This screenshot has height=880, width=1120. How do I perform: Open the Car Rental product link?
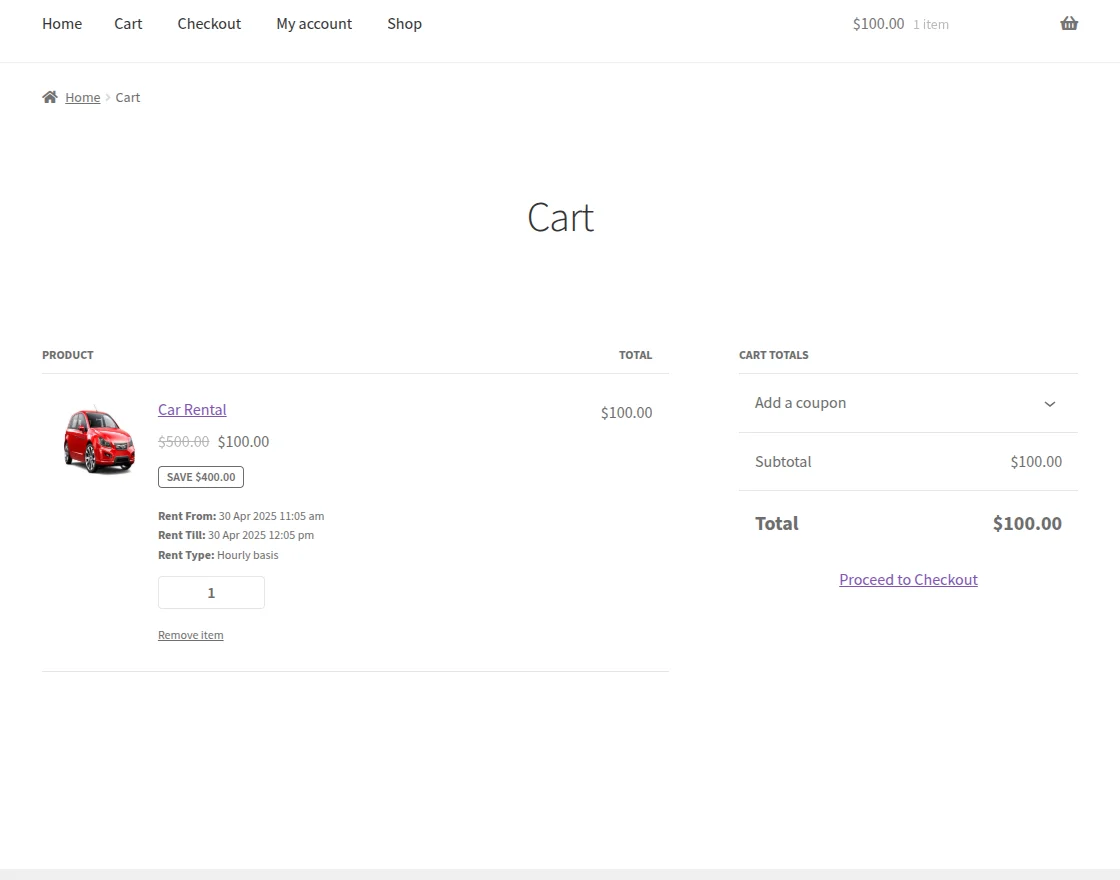point(191,410)
